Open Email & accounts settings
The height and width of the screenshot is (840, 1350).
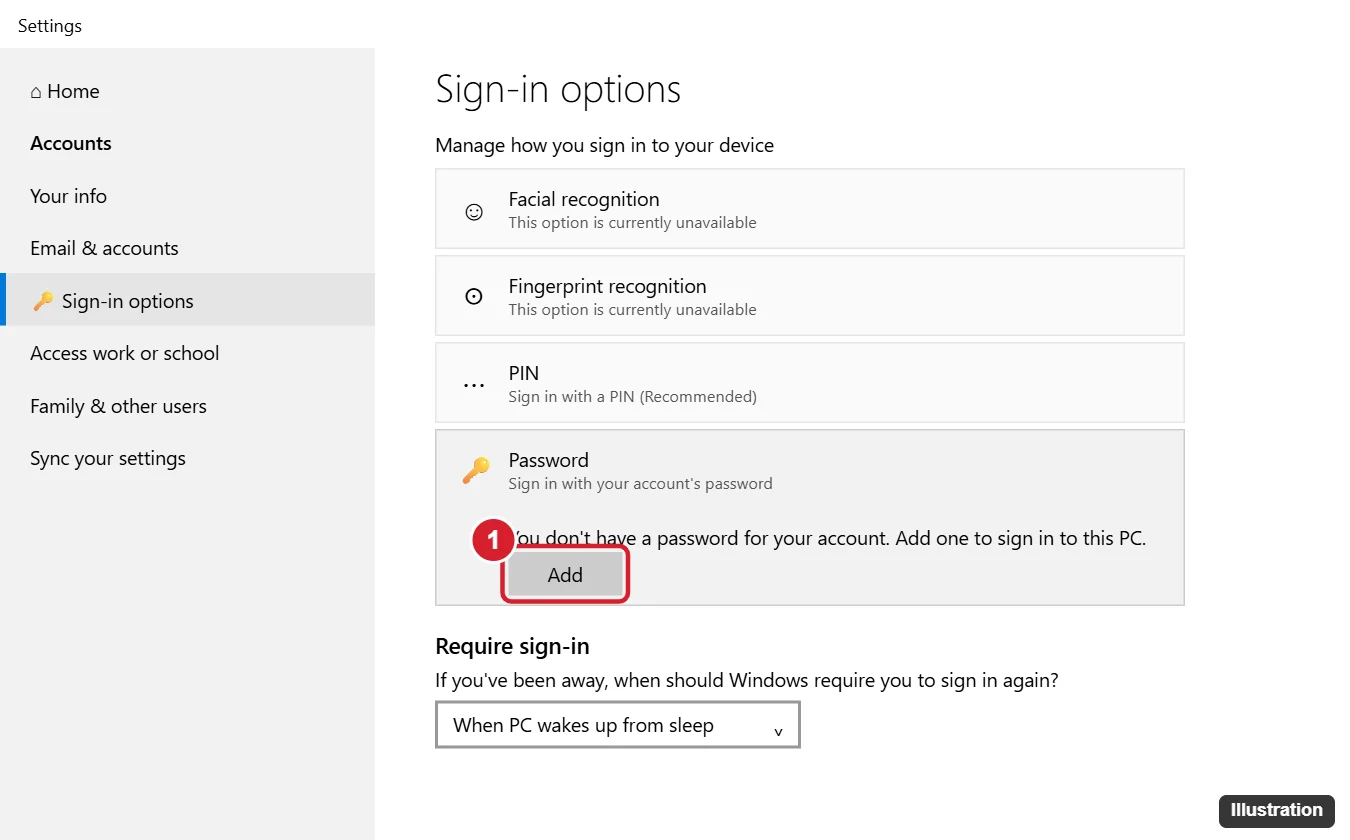[x=104, y=248]
